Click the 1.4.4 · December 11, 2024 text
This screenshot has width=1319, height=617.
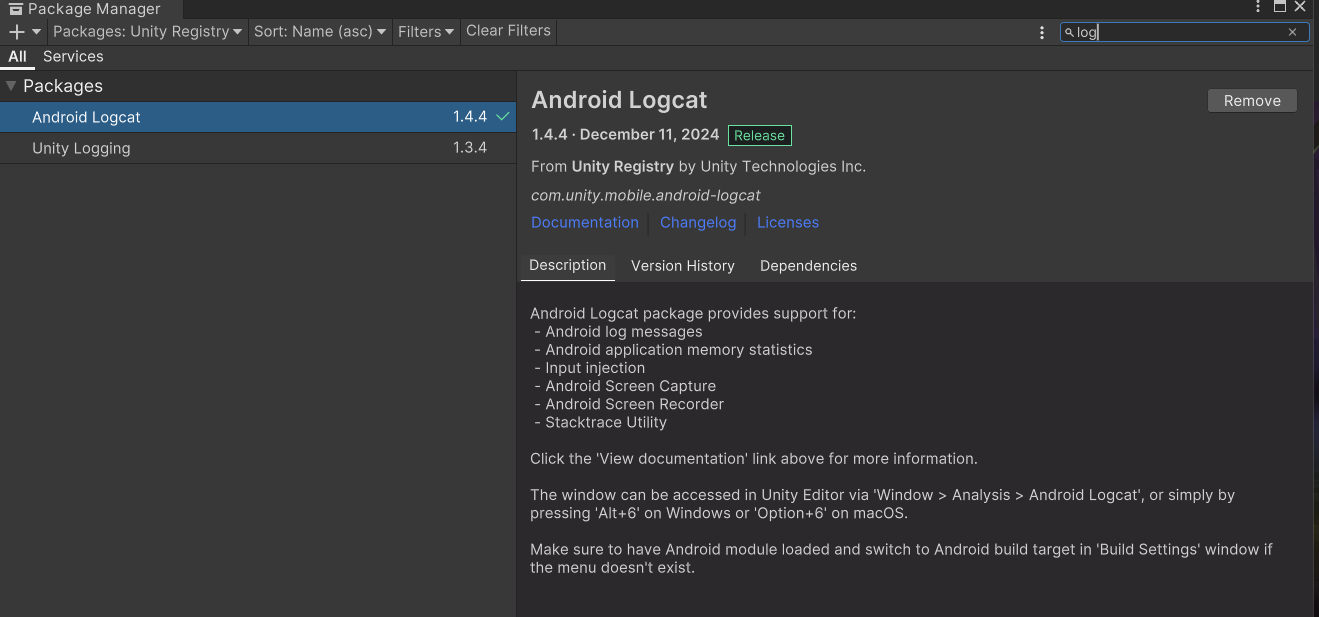click(625, 135)
